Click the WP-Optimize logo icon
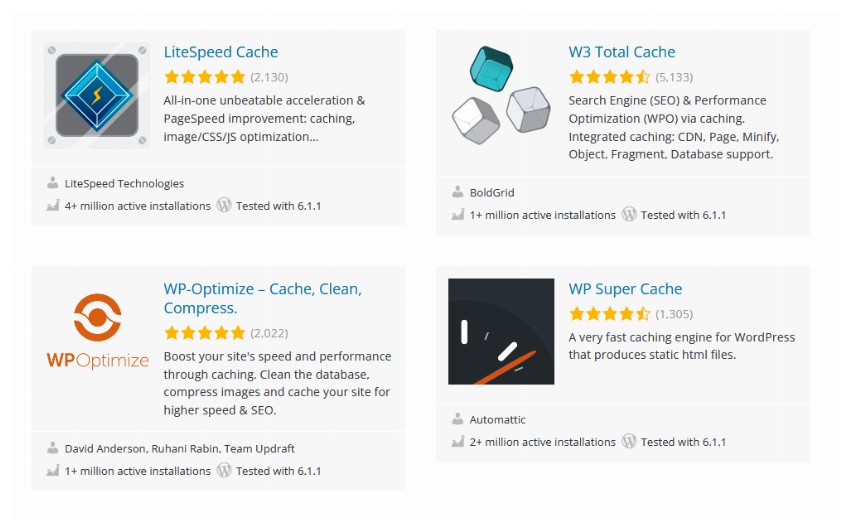The width and height of the screenshot is (850, 528). 97,332
